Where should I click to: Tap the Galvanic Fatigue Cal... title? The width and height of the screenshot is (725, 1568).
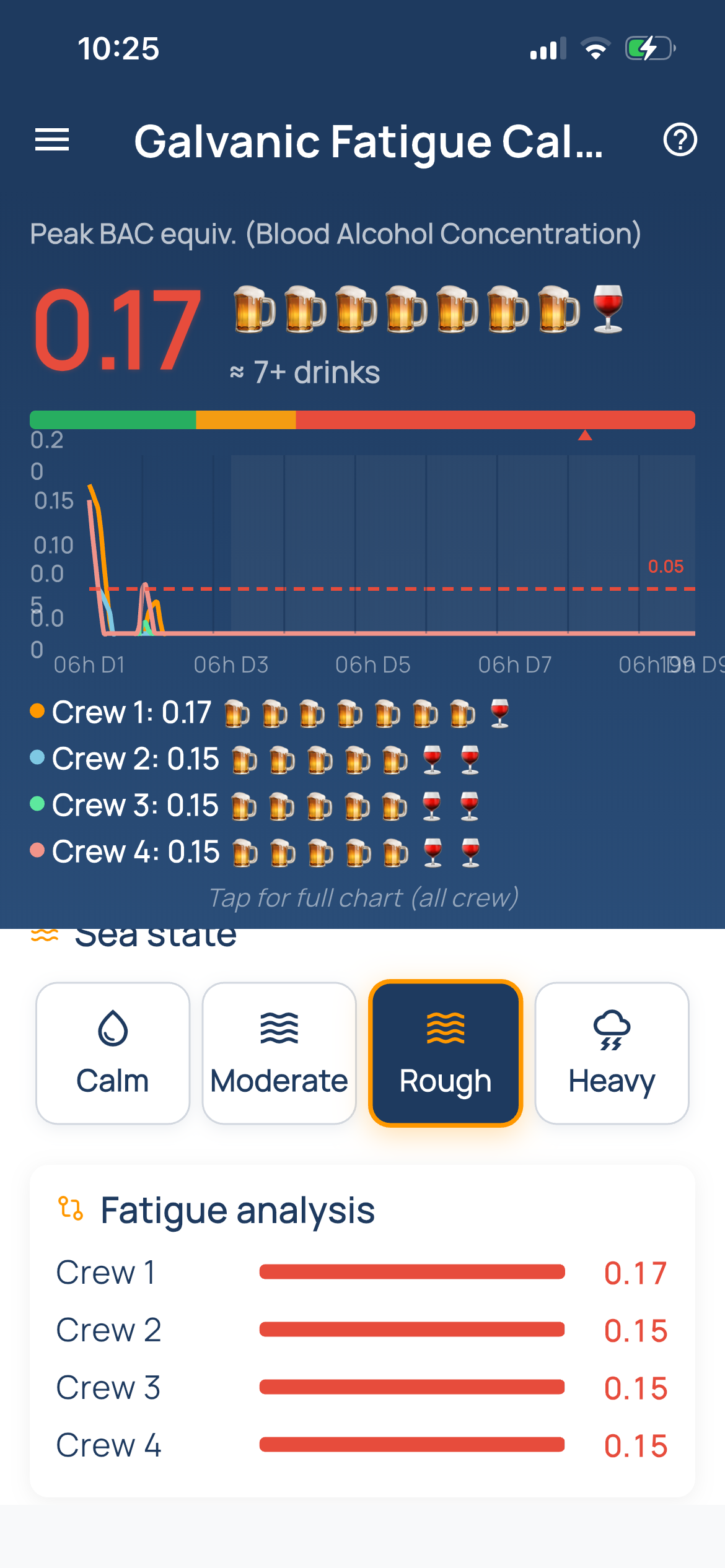pyautogui.click(x=368, y=141)
